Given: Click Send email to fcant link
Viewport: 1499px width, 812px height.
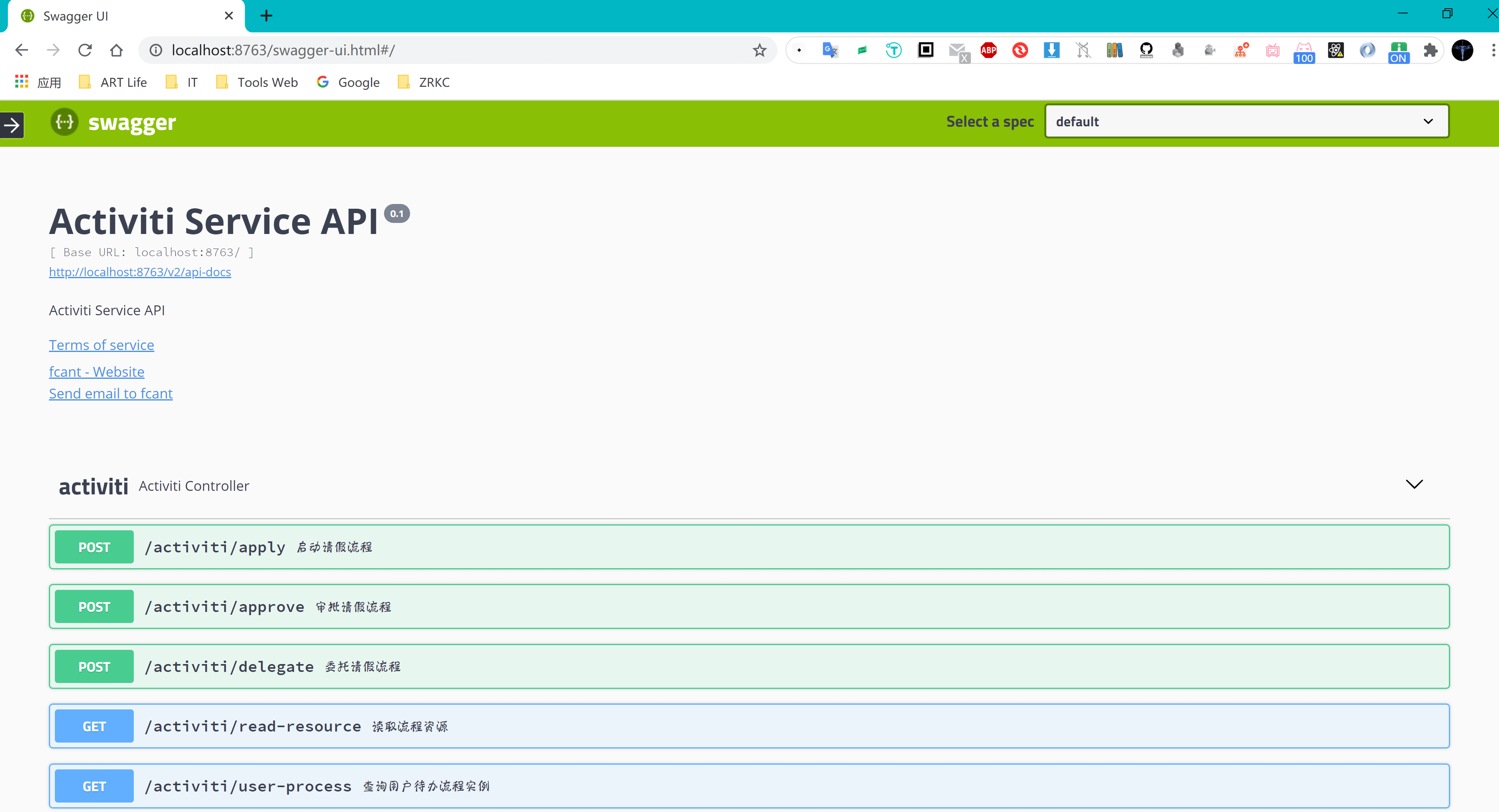Looking at the screenshot, I should [111, 394].
